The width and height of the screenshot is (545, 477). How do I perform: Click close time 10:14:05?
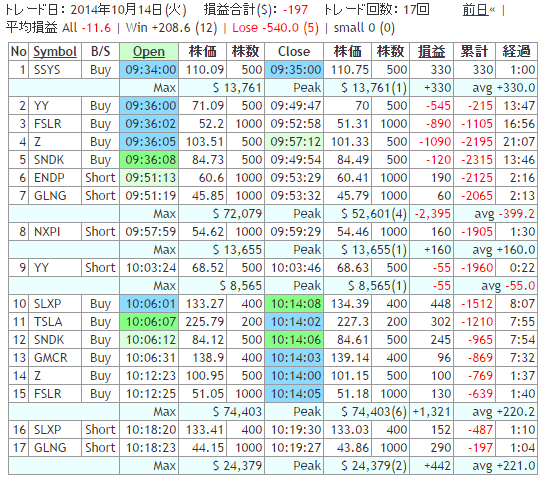(295, 394)
